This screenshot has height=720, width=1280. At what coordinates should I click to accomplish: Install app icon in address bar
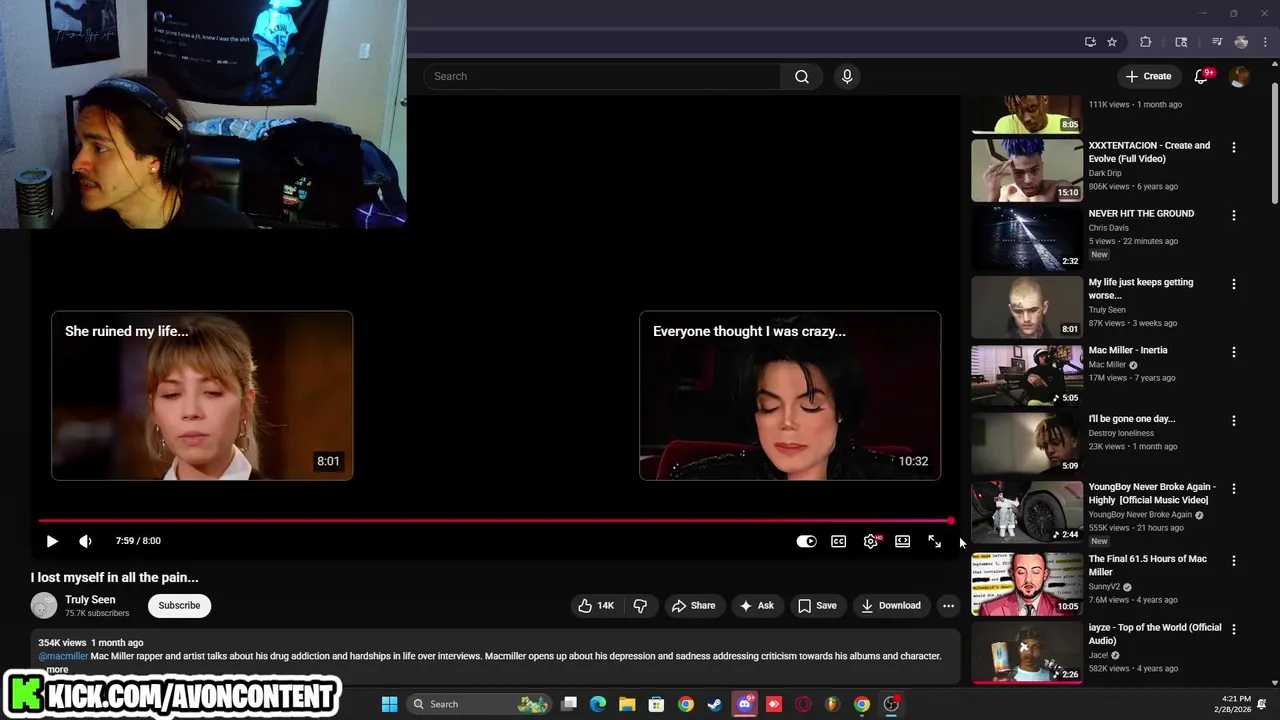tap(1090, 42)
